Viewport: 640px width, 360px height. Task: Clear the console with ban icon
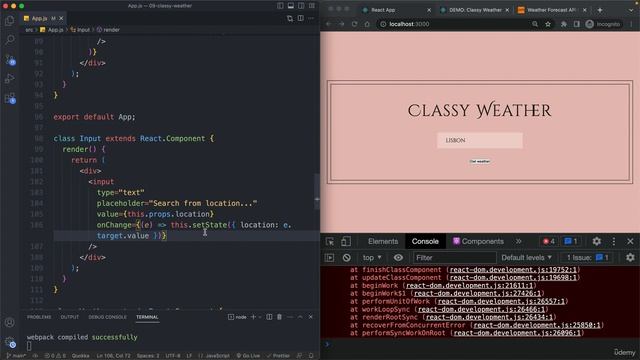tap(347, 258)
